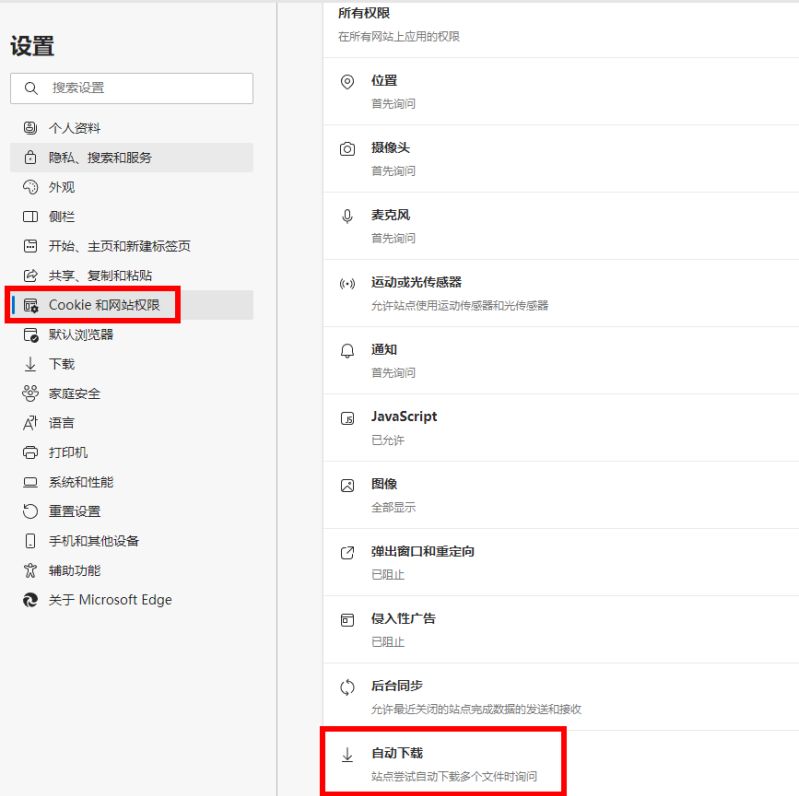
Task: Click the JavaScript JS icon
Action: [x=347, y=419]
